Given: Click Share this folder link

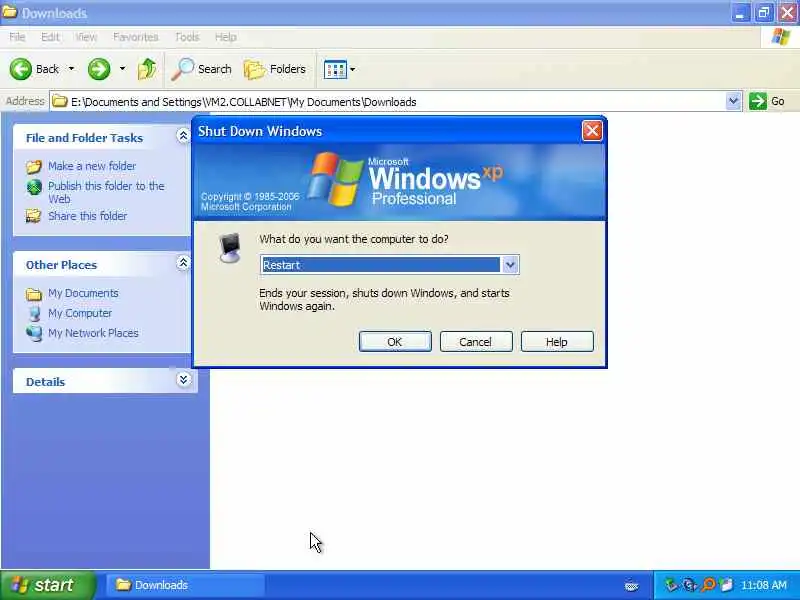Looking at the screenshot, I should click(88, 216).
